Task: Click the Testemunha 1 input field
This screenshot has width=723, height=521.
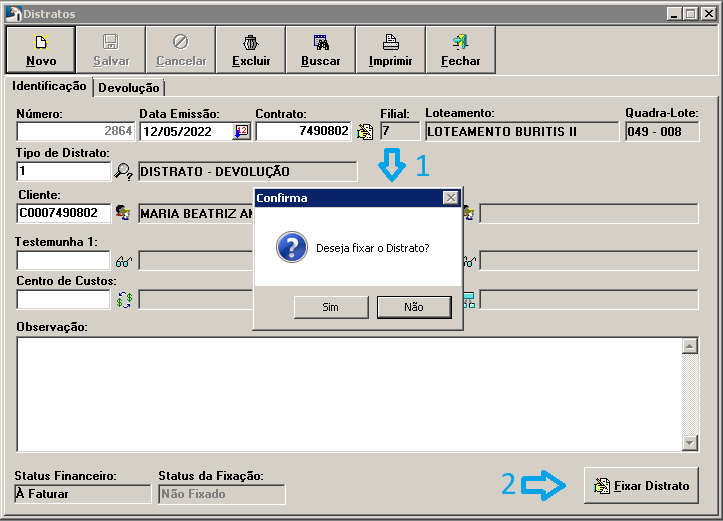Action: tap(63, 261)
